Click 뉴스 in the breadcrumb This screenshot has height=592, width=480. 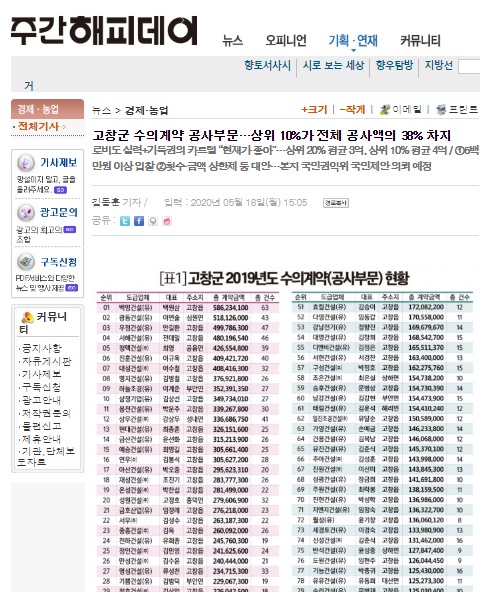coord(102,111)
